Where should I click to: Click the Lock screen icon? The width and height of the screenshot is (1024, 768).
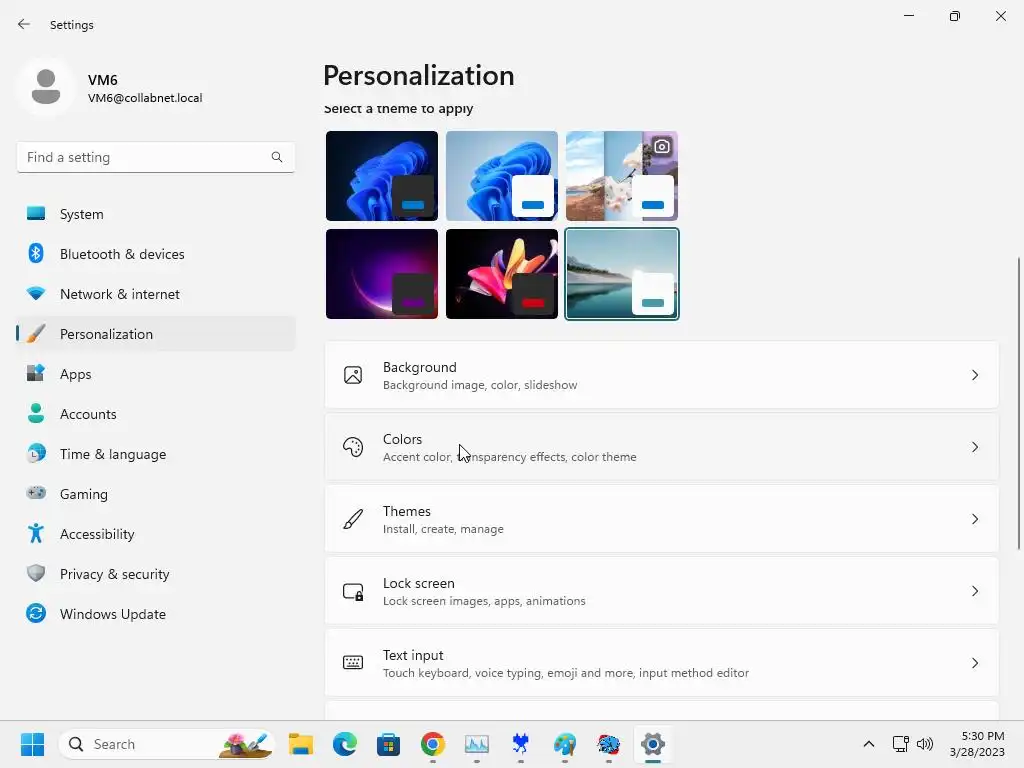tap(353, 592)
